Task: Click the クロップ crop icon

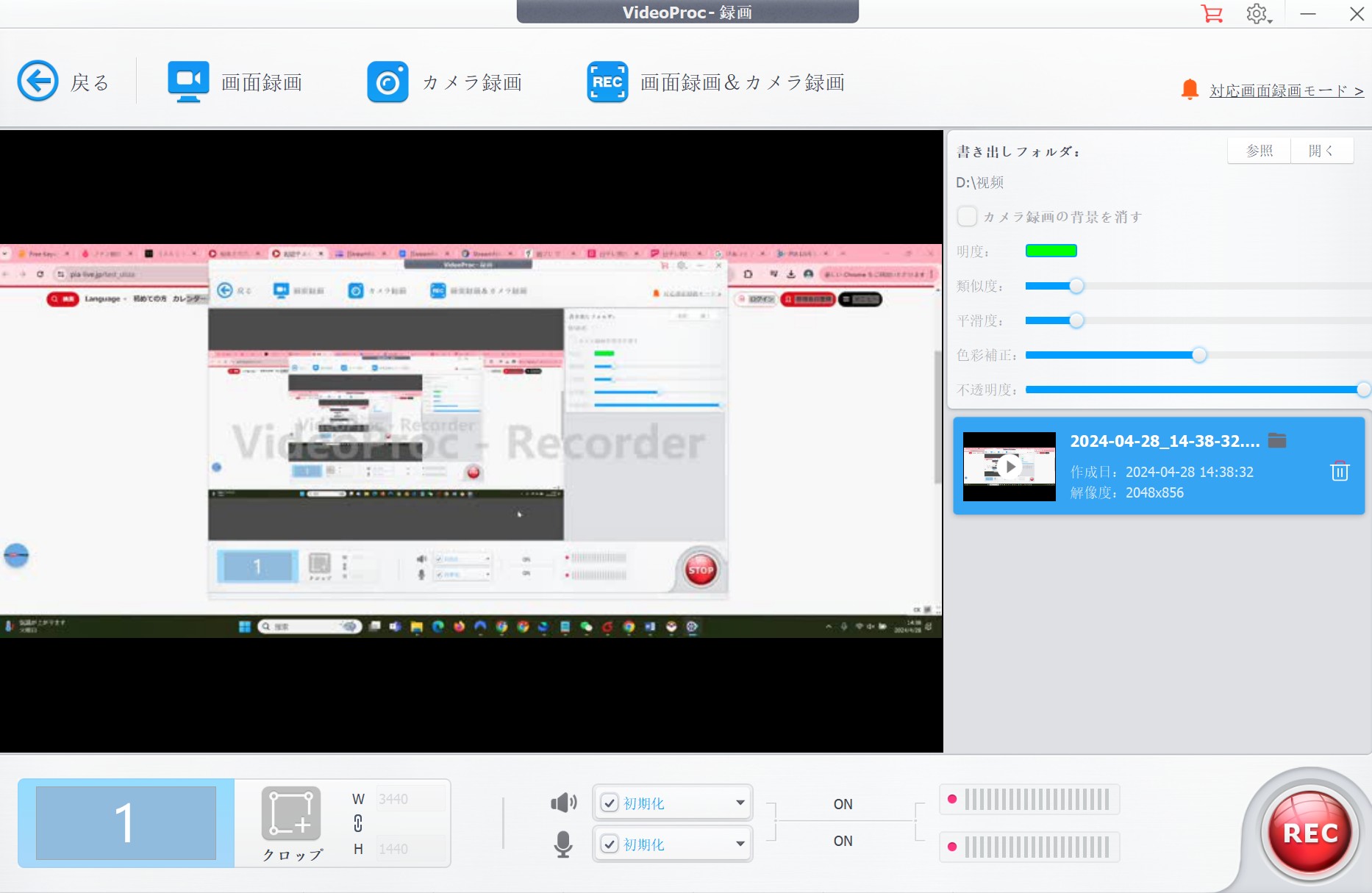Action: click(291, 814)
